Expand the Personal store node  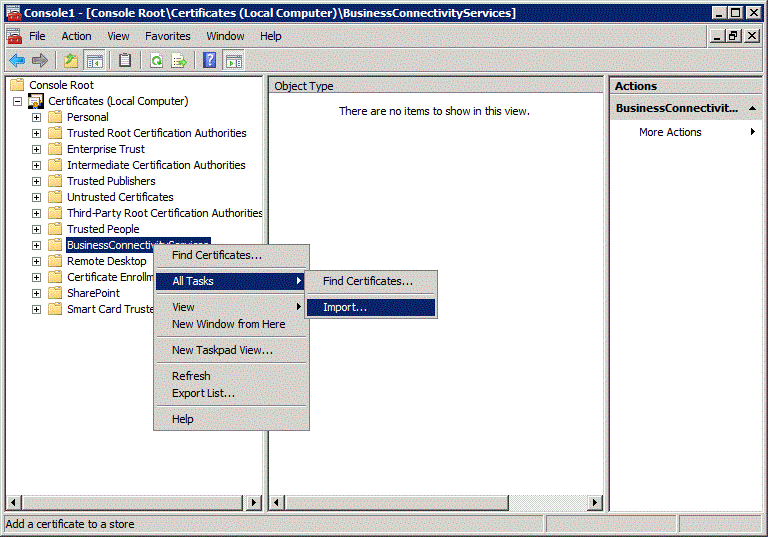(x=36, y=118)
